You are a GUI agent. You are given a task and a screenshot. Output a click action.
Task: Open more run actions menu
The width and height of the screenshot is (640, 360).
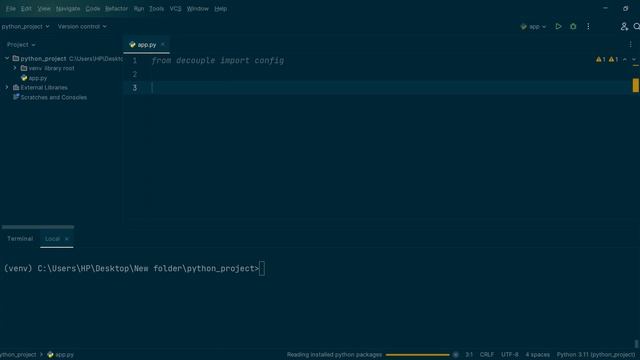[x=588, y=27]
